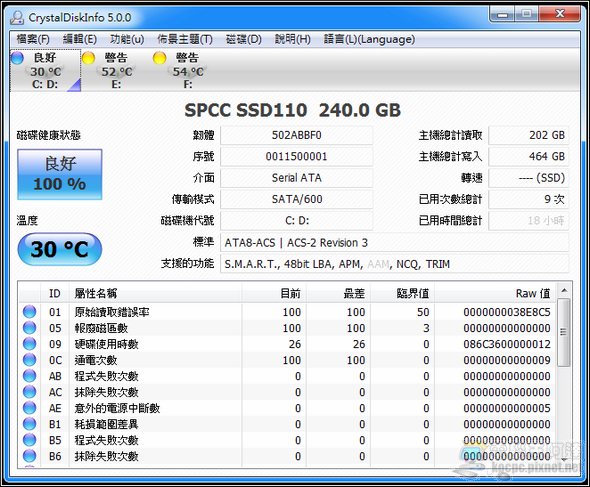Click status icon of row B6 抹除失敗次數
Screen dimensions: 590x487
click(x=29, y=456)
